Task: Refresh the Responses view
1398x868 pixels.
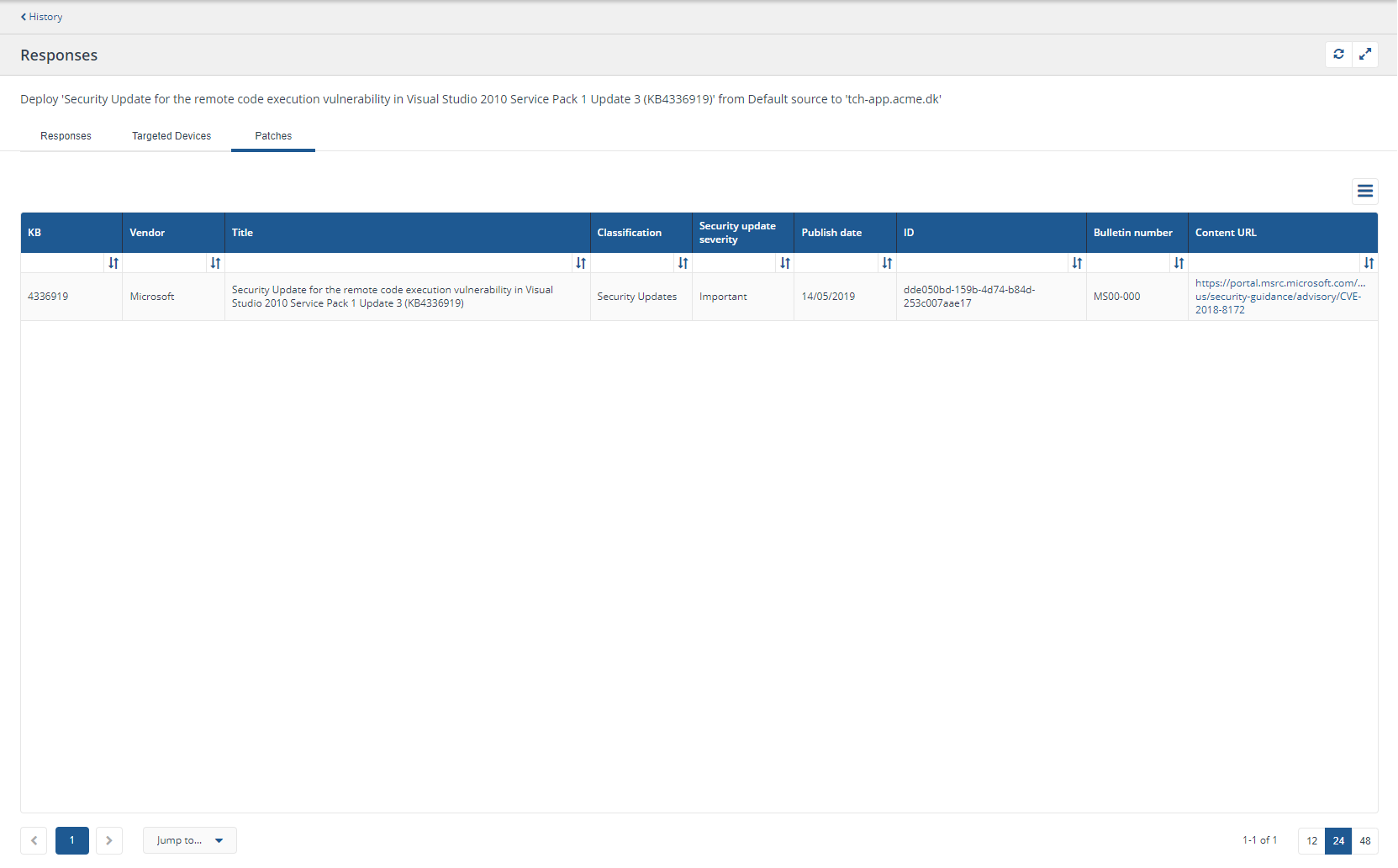Action: tap(1338, 55)
